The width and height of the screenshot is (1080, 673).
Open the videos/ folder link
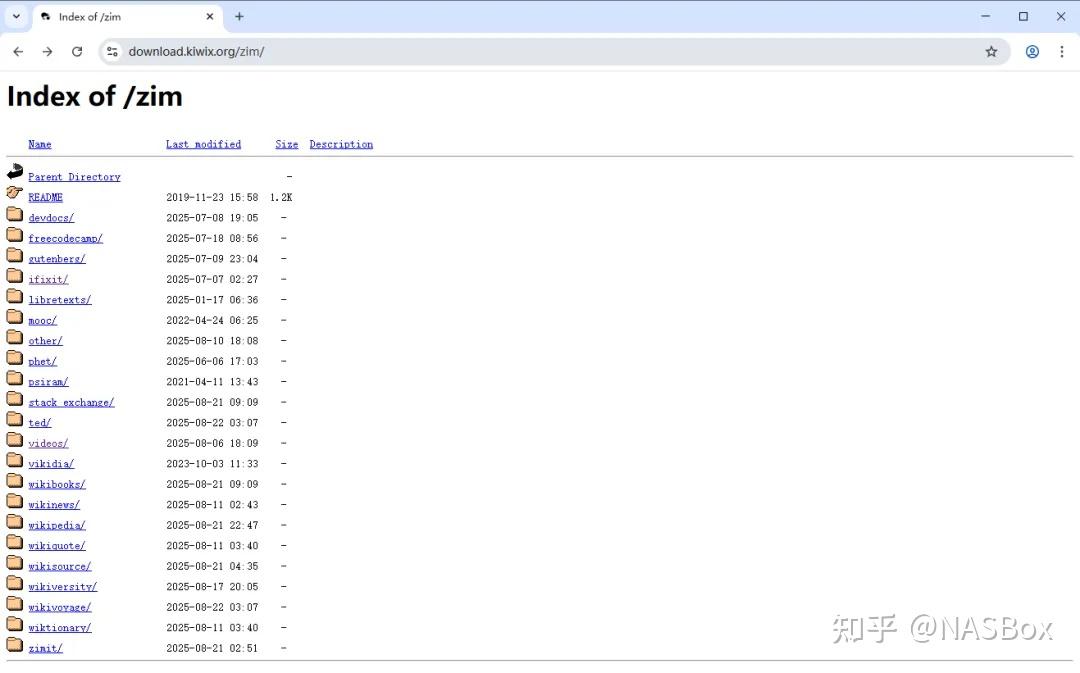pos(48,444)
